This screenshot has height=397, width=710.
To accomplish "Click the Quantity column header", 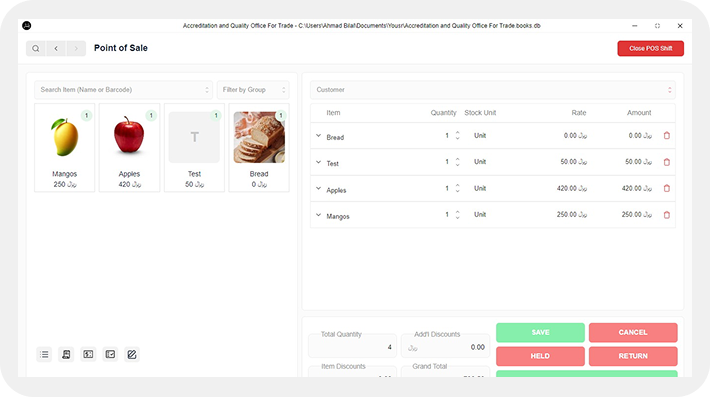I will [443, 113].
